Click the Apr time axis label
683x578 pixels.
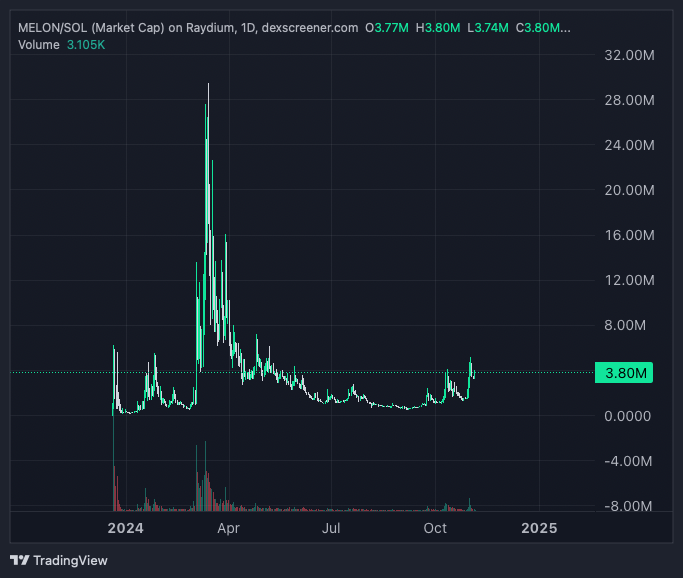[229, 528]
